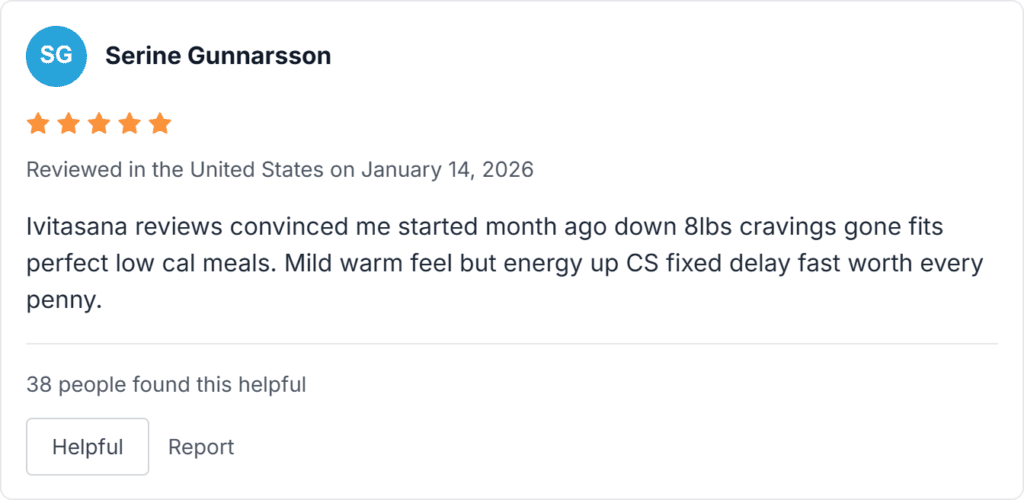Click the first rating star
Image resolution: width=1024 pixels, height=500 pixels.
tap(38, 124)
